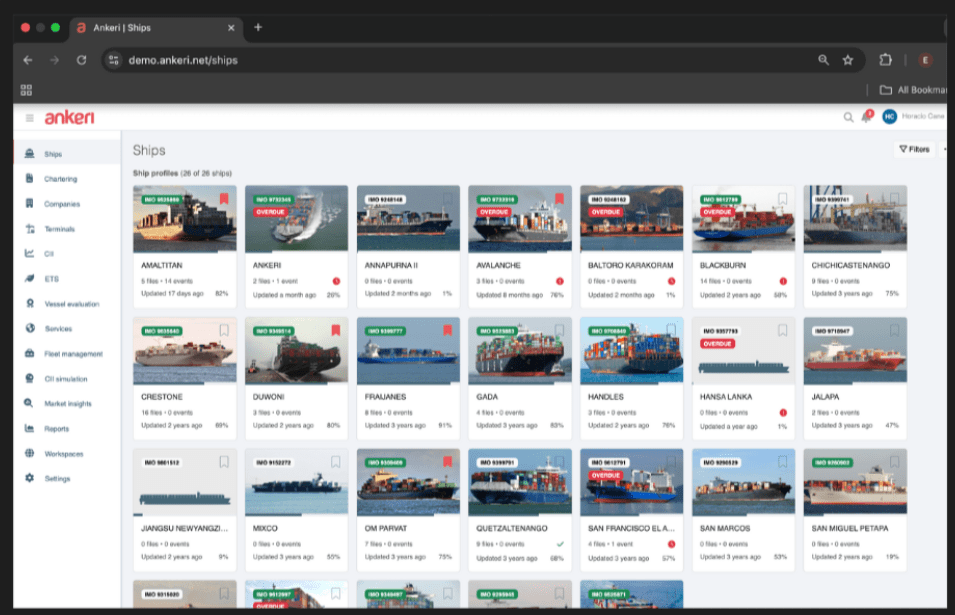Image resolution: width=955 pixels, height=615 pixels.
Task: Collapse the sidebar with the hamburger icon
Action: (32, 117)
